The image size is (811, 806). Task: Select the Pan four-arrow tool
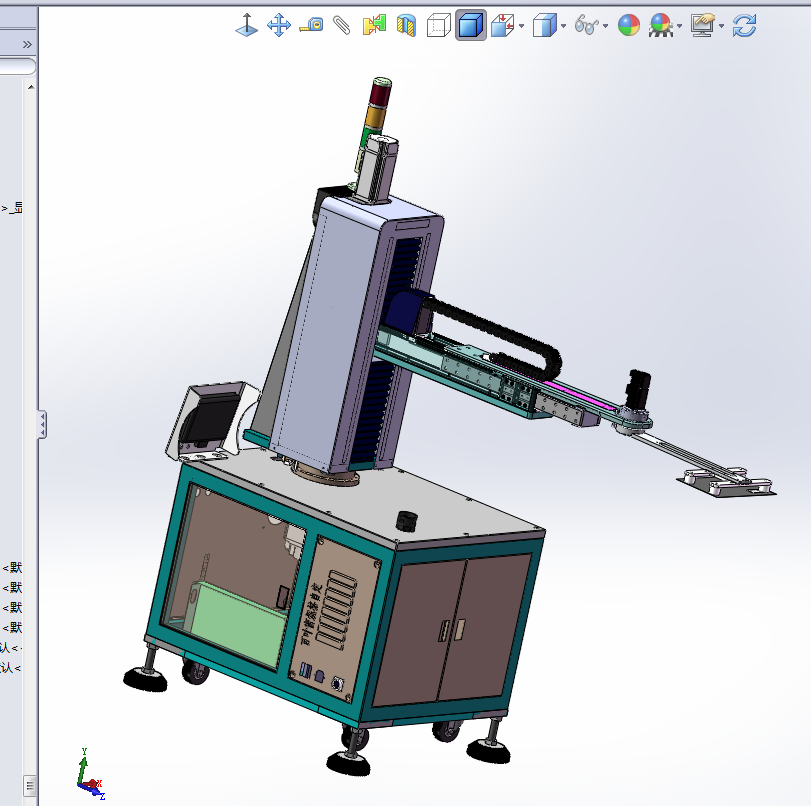(279, 25)
